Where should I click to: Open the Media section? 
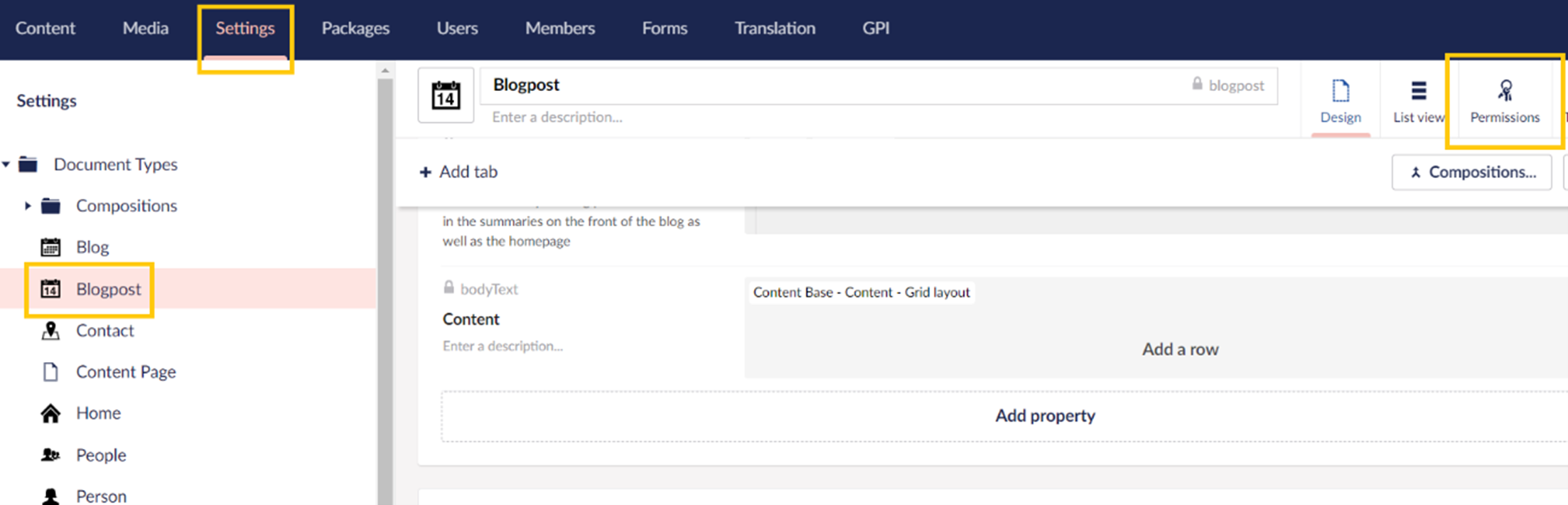click(x=145, y=28)
